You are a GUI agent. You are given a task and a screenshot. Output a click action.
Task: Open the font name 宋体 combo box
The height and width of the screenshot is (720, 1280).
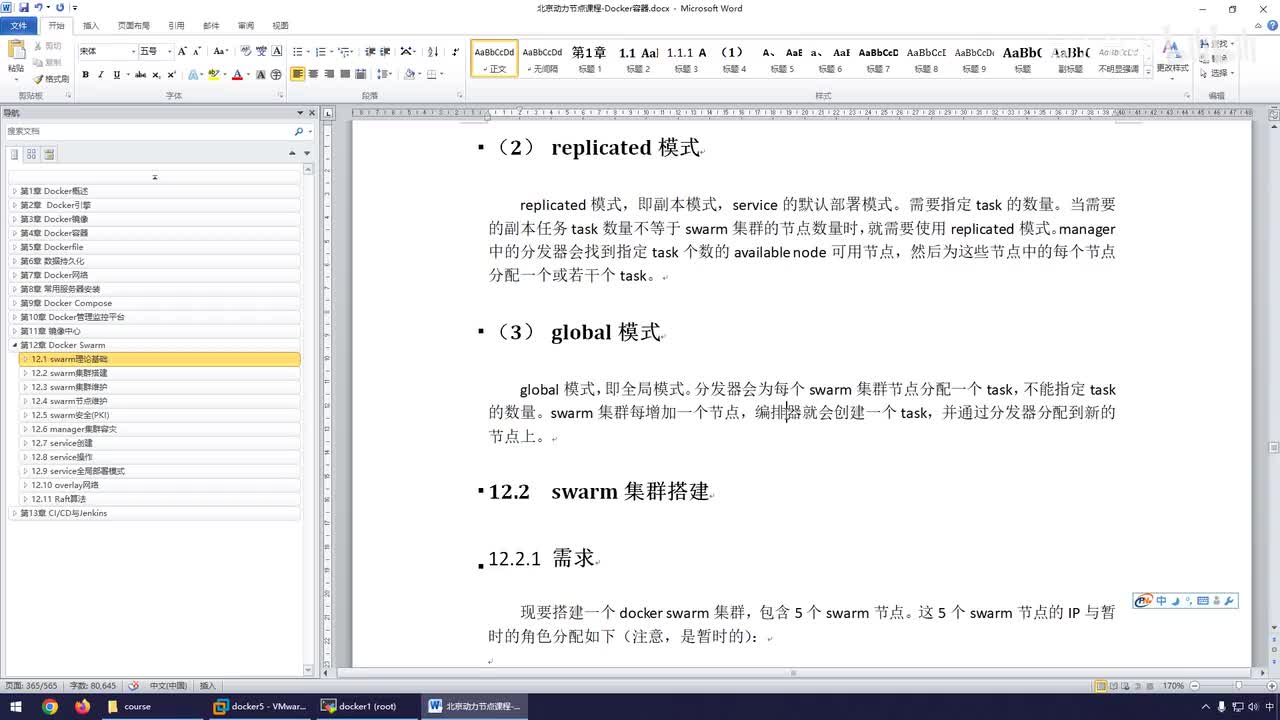pyautogui.click(x=107, y=51)
